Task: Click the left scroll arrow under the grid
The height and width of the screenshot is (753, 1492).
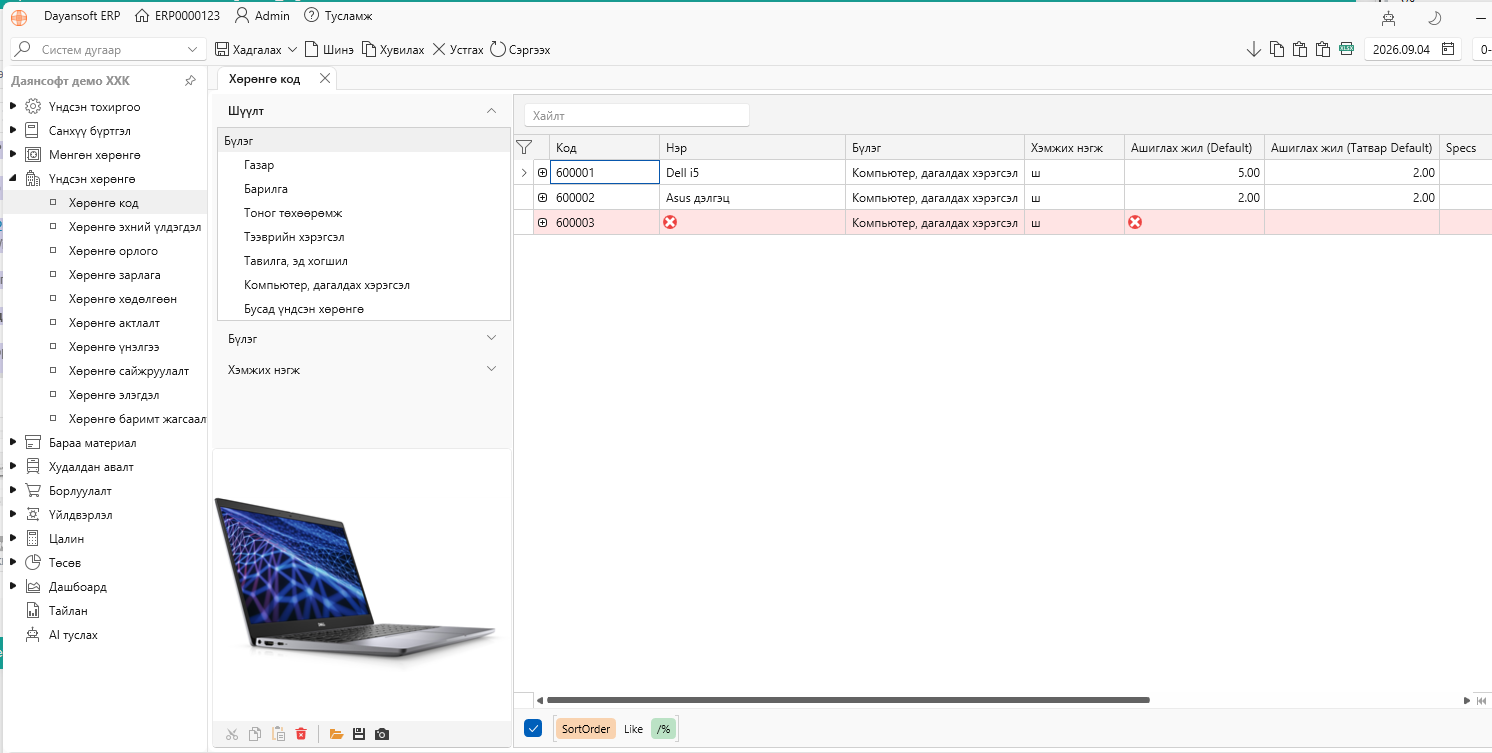Action: [539, 700]
